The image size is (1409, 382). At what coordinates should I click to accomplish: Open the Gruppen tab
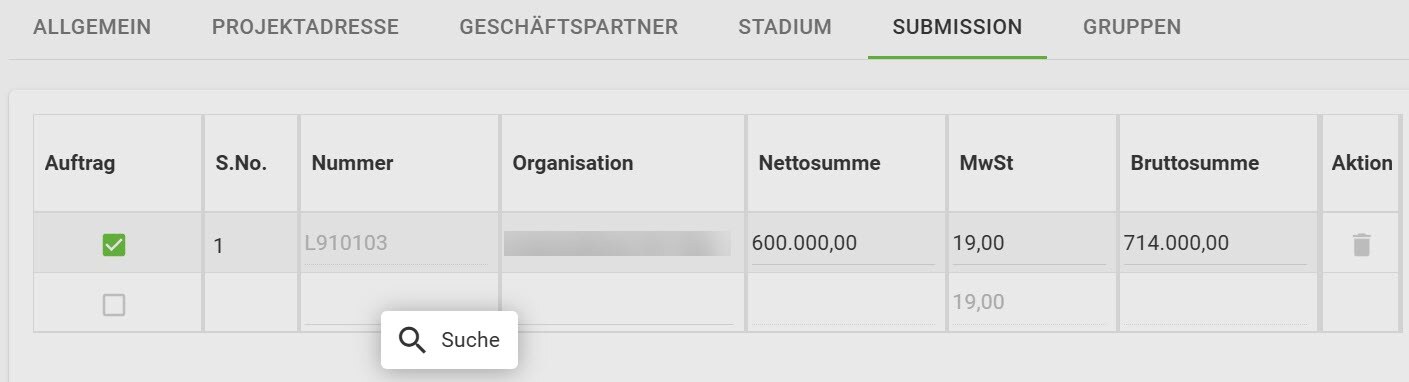[x=1132, y=27]
